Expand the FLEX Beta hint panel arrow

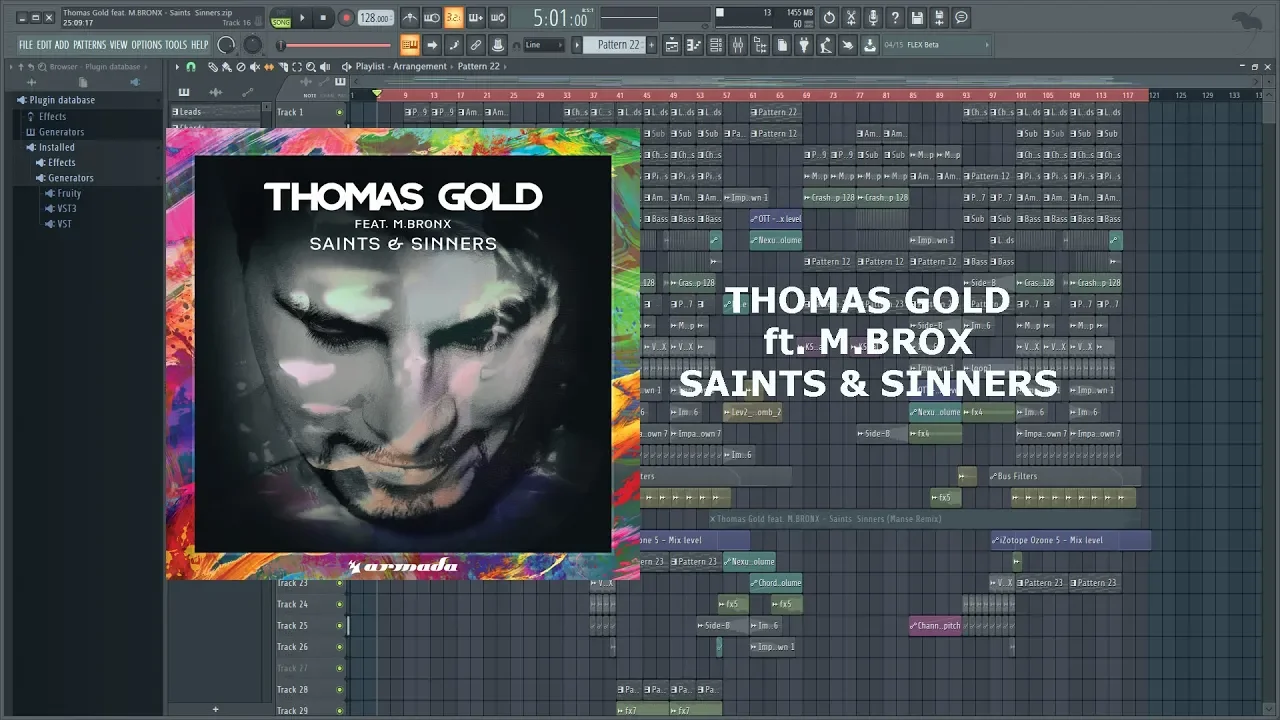(x=987, y=45)
